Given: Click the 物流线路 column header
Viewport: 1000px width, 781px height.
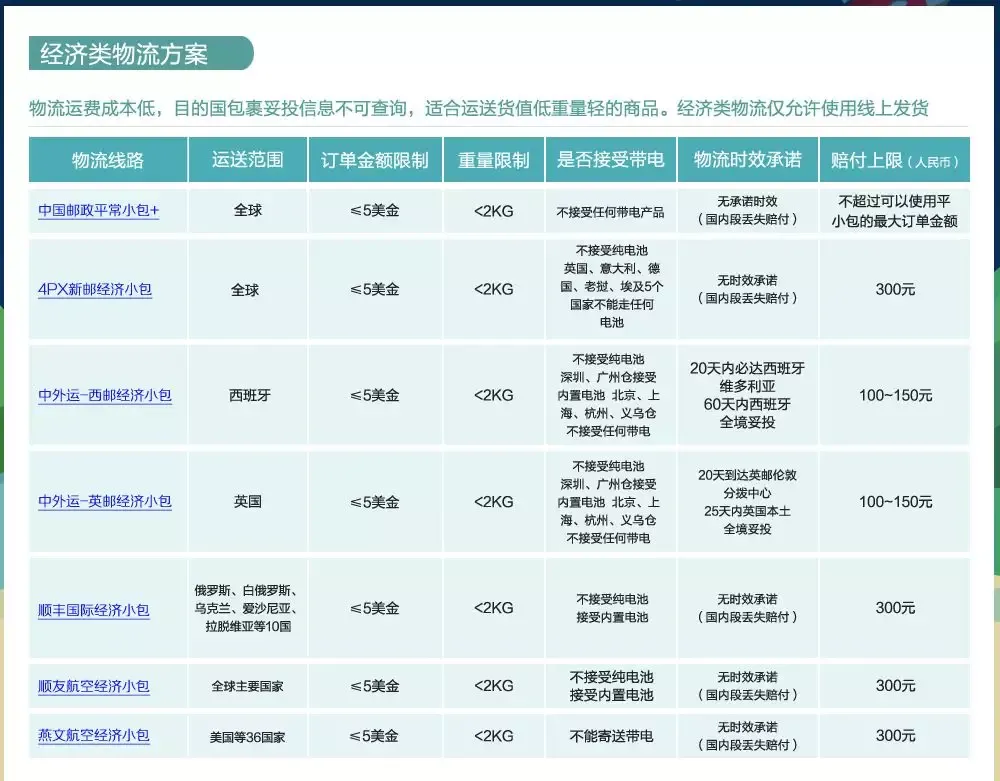Looking at the screenshot, I should [108, 159].
